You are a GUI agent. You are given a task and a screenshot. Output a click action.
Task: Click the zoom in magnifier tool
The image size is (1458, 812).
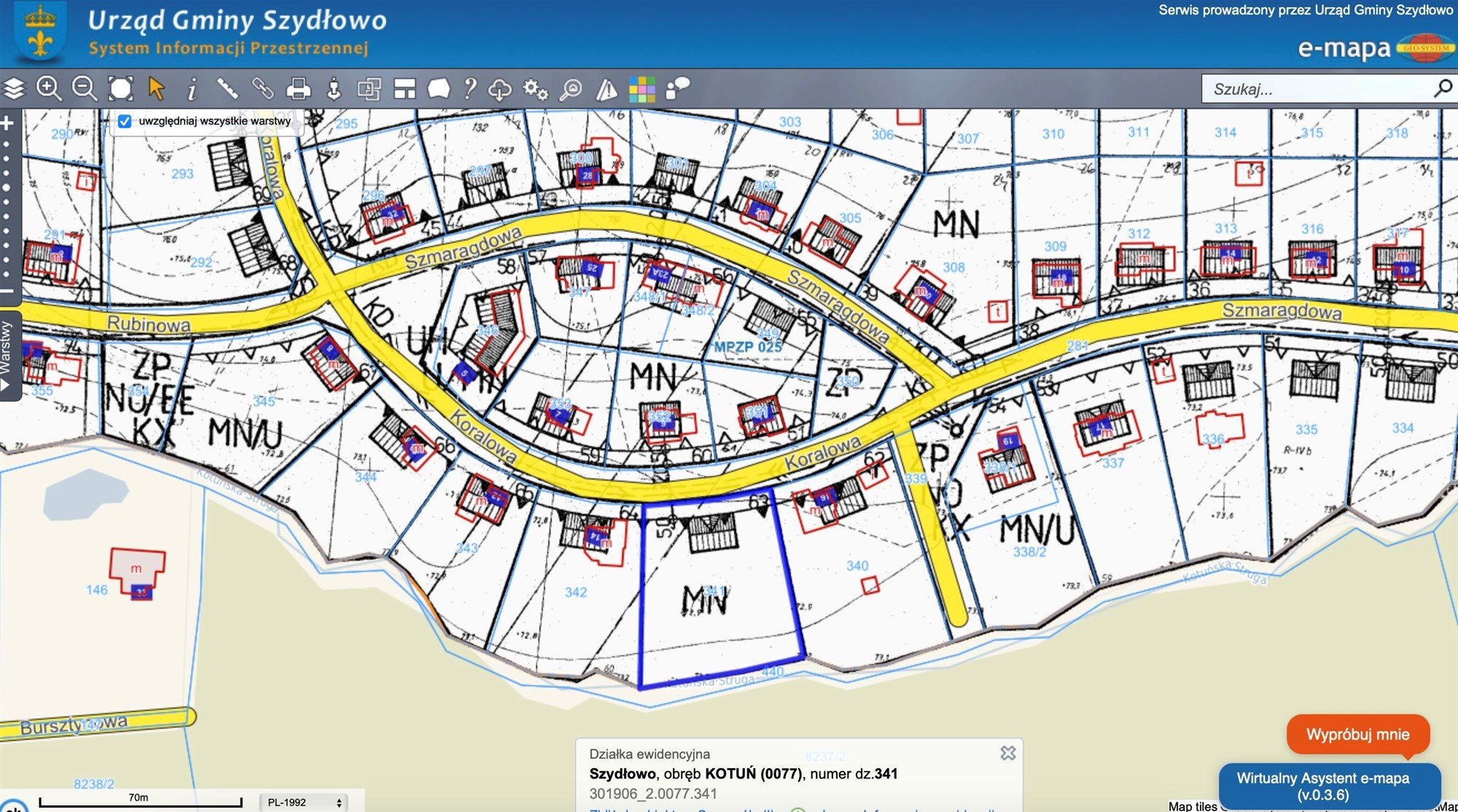tap(49, 89)
